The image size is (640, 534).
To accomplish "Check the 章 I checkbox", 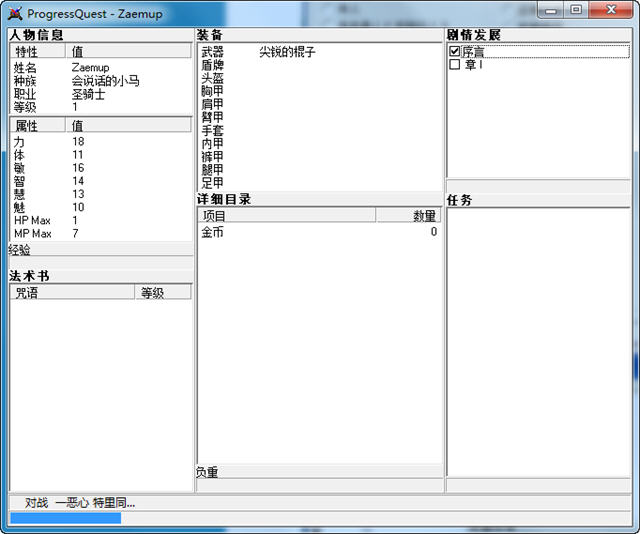I will pyautogui.click(x=455, y=64).
